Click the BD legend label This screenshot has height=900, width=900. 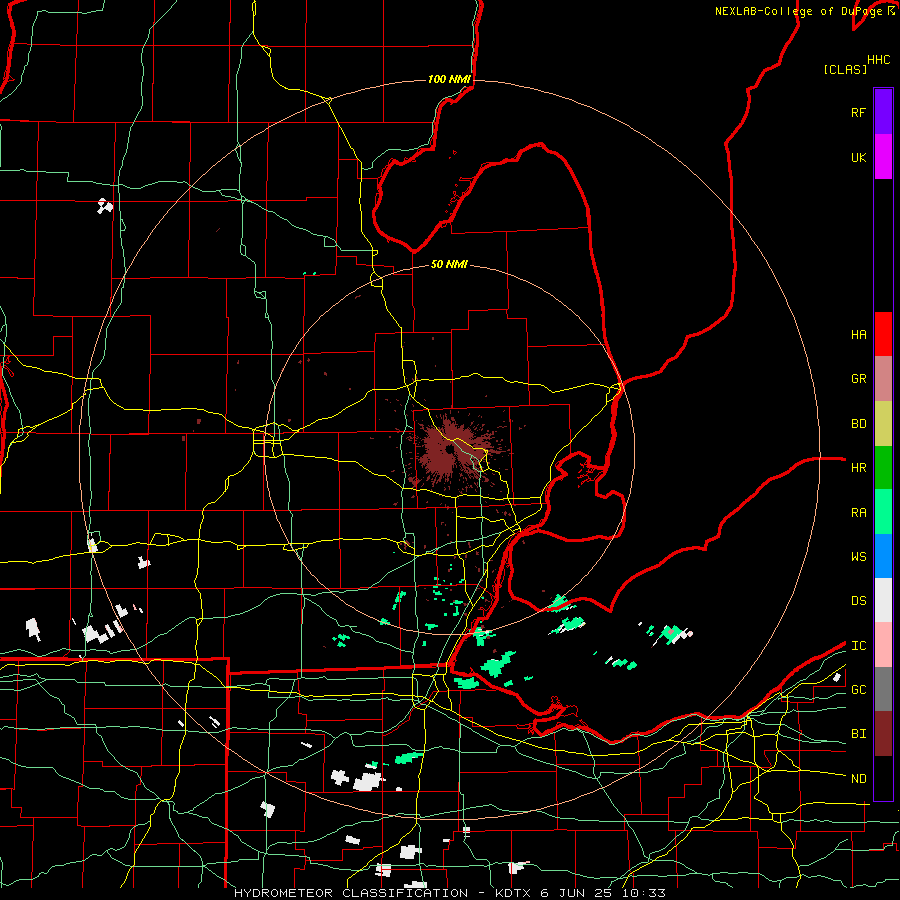[859, 424]
